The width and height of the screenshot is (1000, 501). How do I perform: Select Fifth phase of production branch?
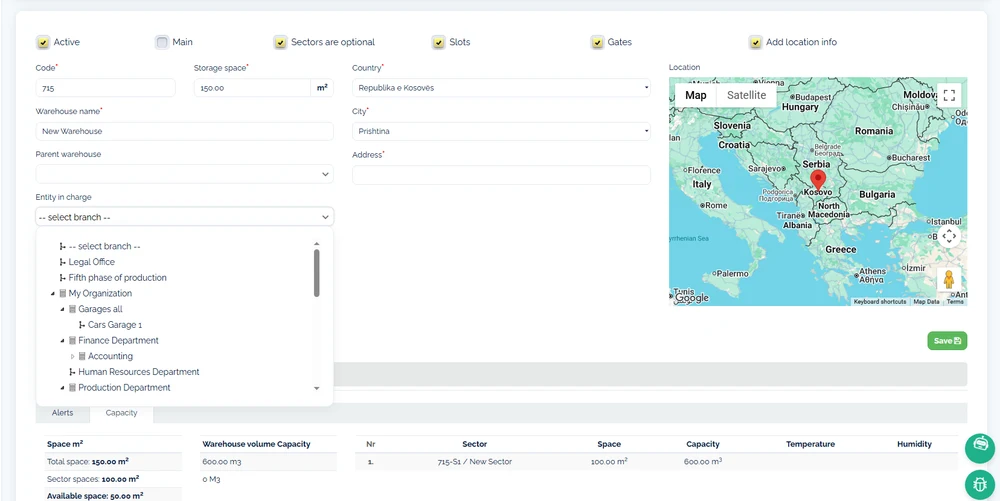point(117,278)
